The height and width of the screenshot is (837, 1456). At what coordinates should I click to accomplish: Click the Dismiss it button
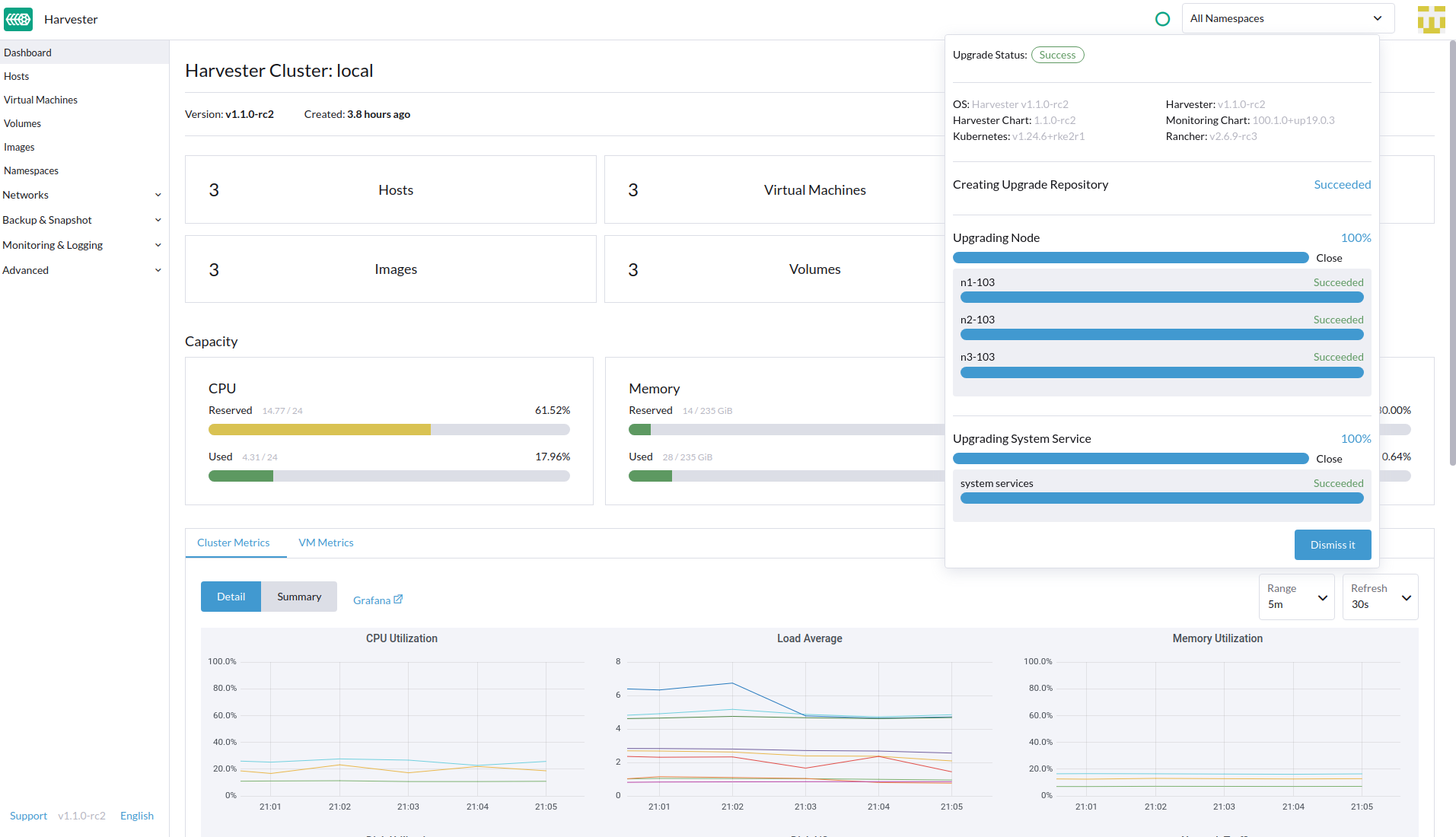[x=1333, y=545]
